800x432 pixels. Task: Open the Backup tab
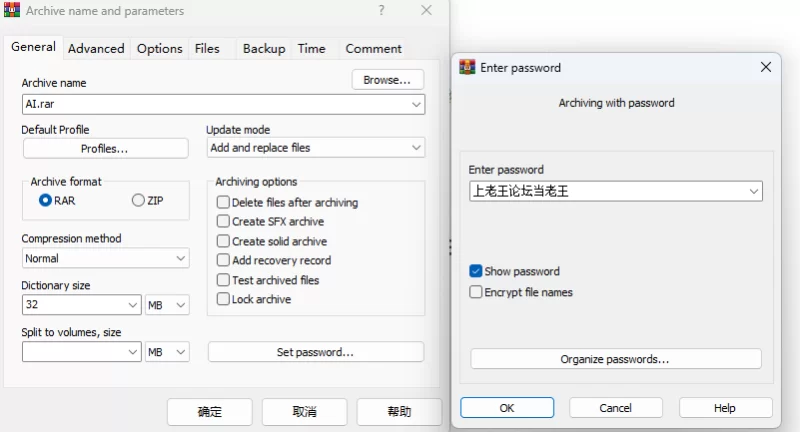264,48
